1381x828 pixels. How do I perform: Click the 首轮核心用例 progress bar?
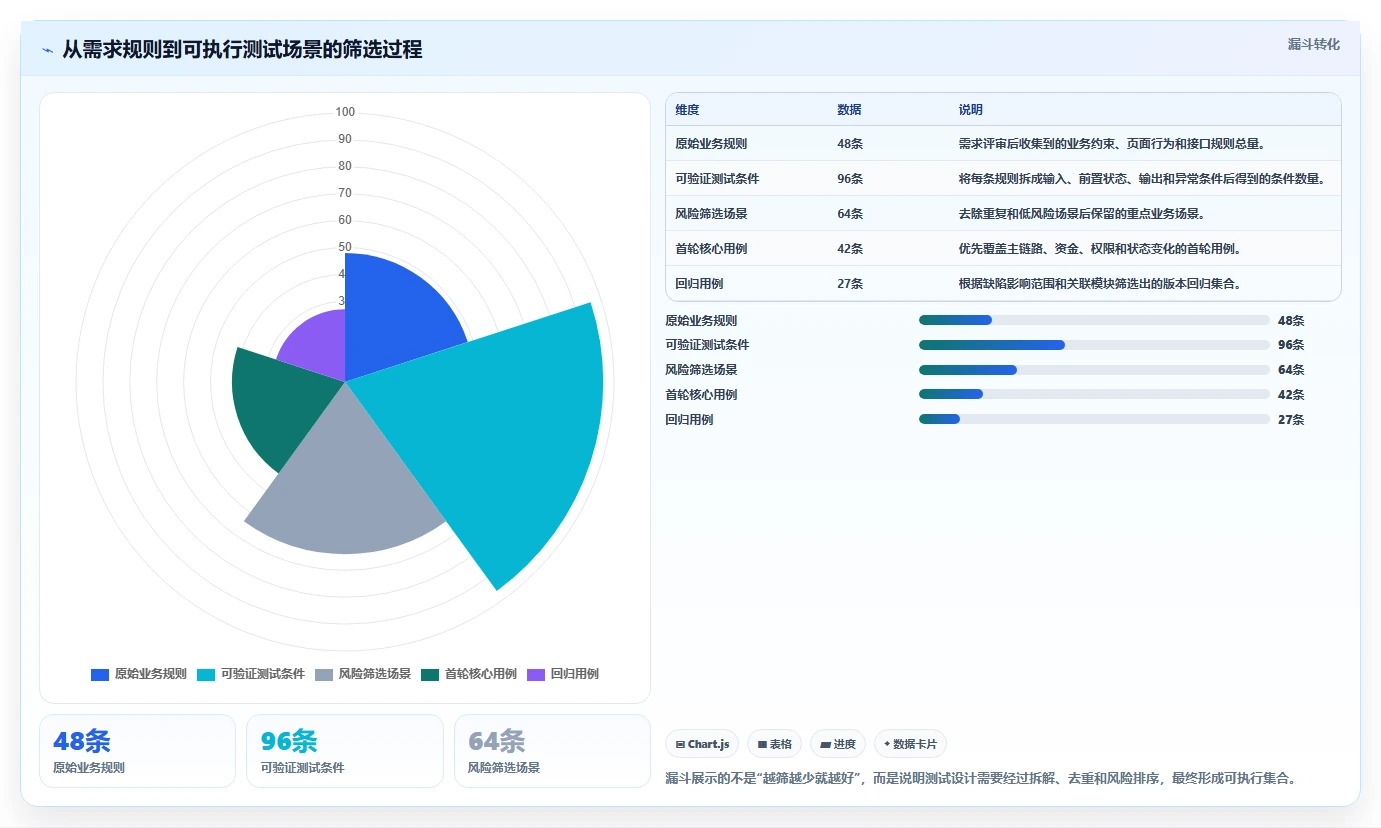pyautogui.click(x=1094, y=395)
